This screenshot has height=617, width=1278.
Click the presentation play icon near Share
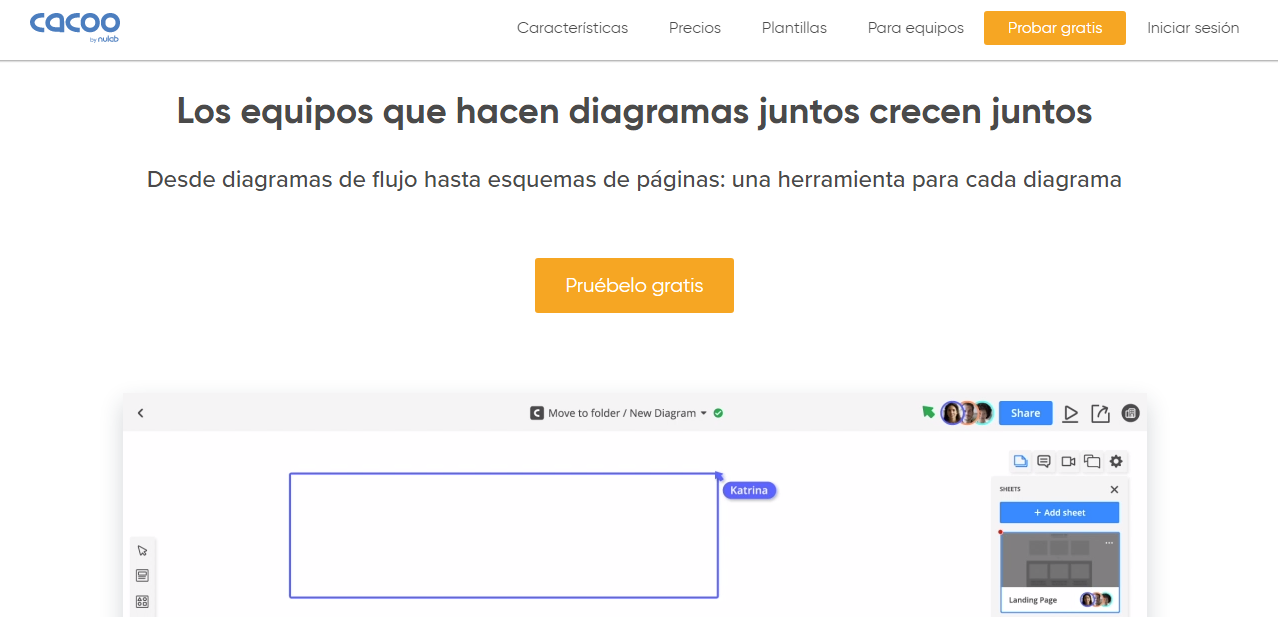tap(1071, 413)
